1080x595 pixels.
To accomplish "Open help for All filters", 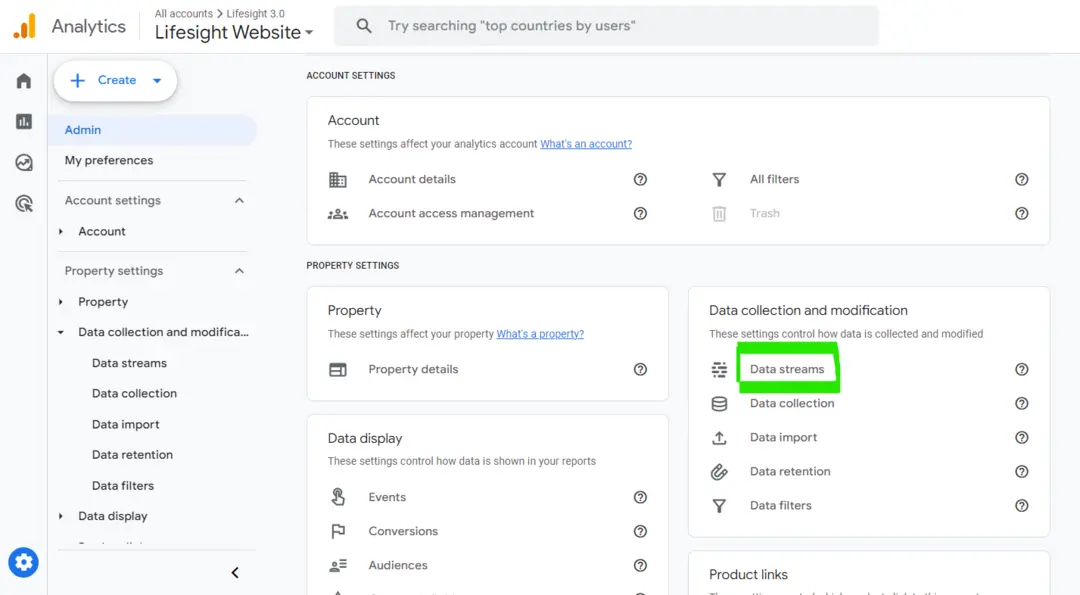I will (x=1022, y=180).
